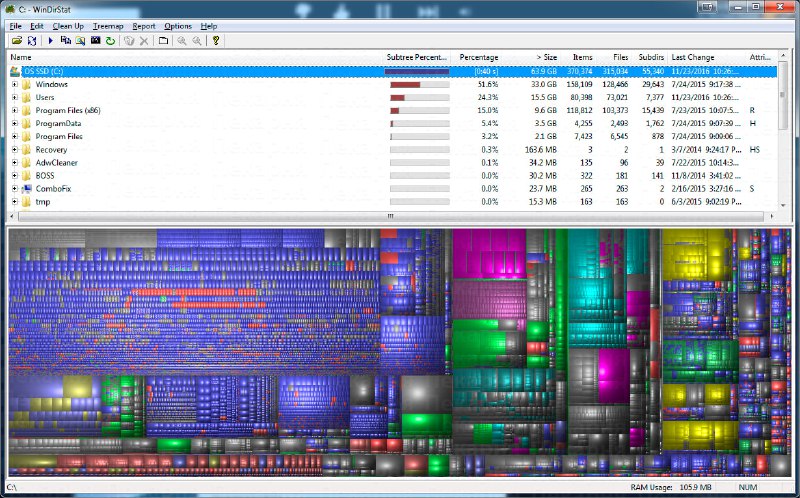Expand the Program Files (x86) node
Screen dimensions: 800x498
click(15, 110)
